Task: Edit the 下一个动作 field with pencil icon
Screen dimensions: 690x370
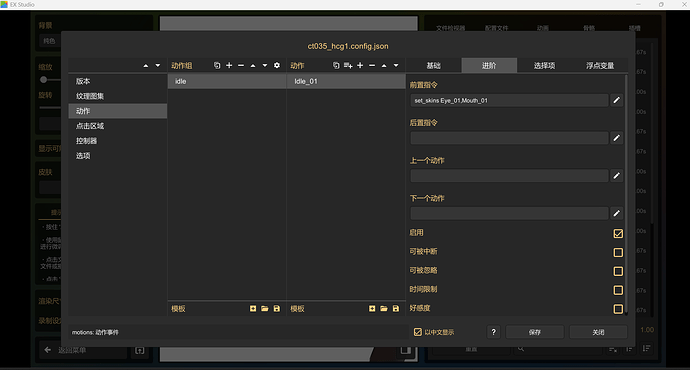Action: (617, 213)
